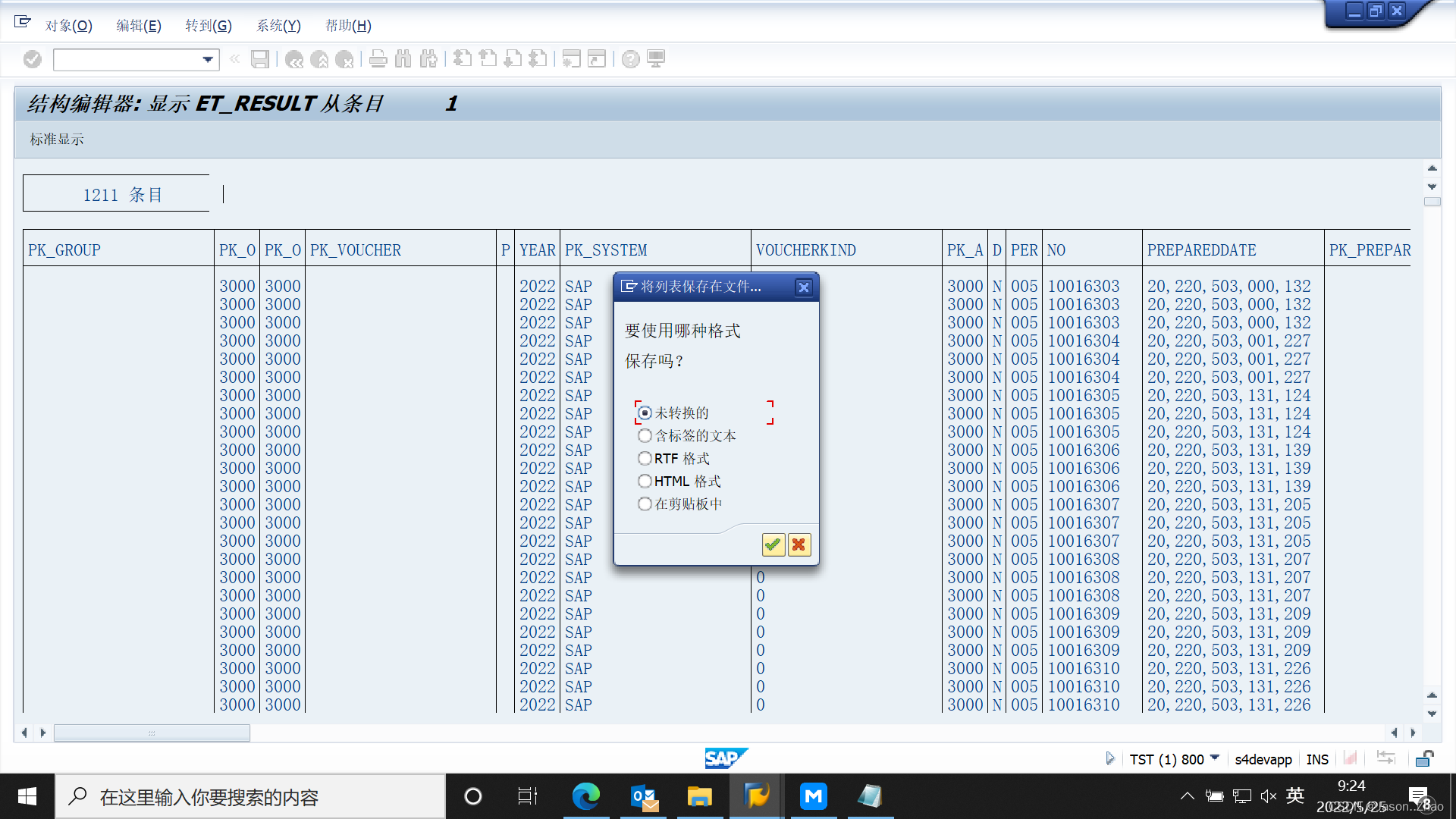Jump to last page using toolbar icon
Viewport: 1456px width, 819px height.
pyautogui.click(x=539, y=59)
